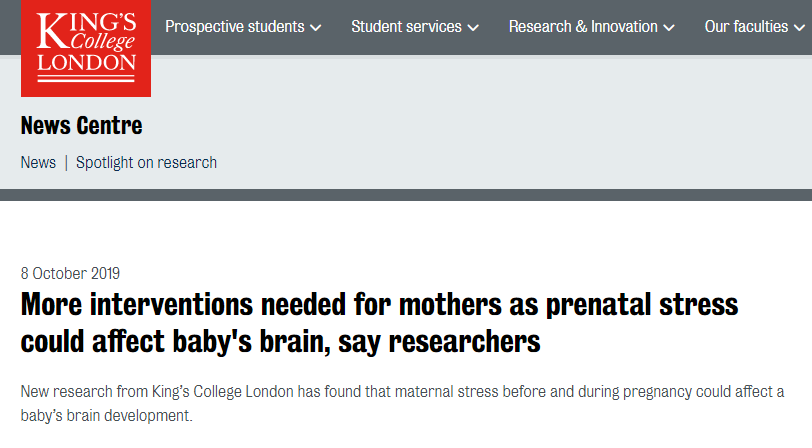Screen dimensions: 812x448
Task: Expand the chevron beside Research & Innovation
Action: (669, 27)
